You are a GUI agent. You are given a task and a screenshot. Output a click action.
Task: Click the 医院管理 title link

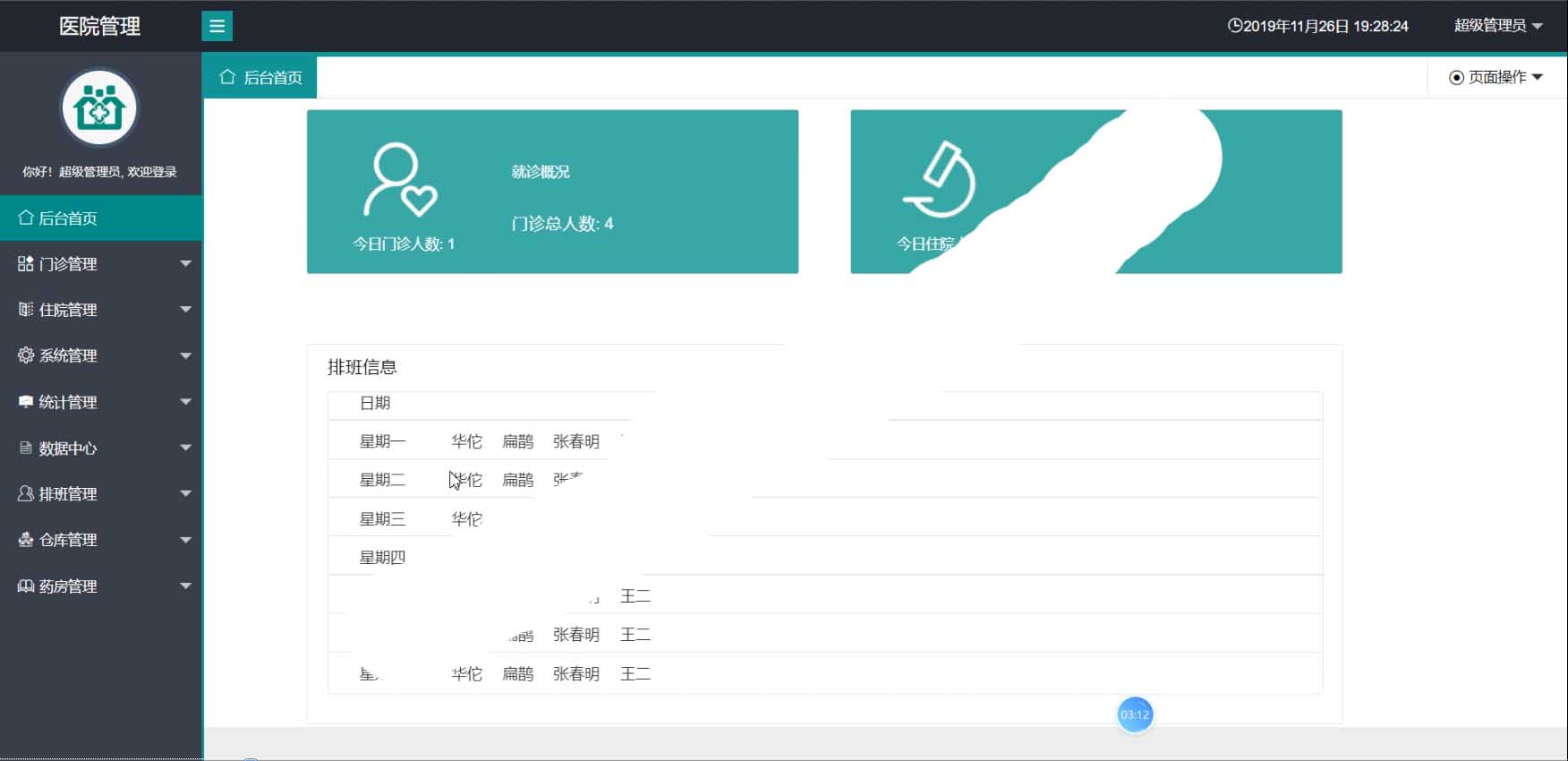99,26
